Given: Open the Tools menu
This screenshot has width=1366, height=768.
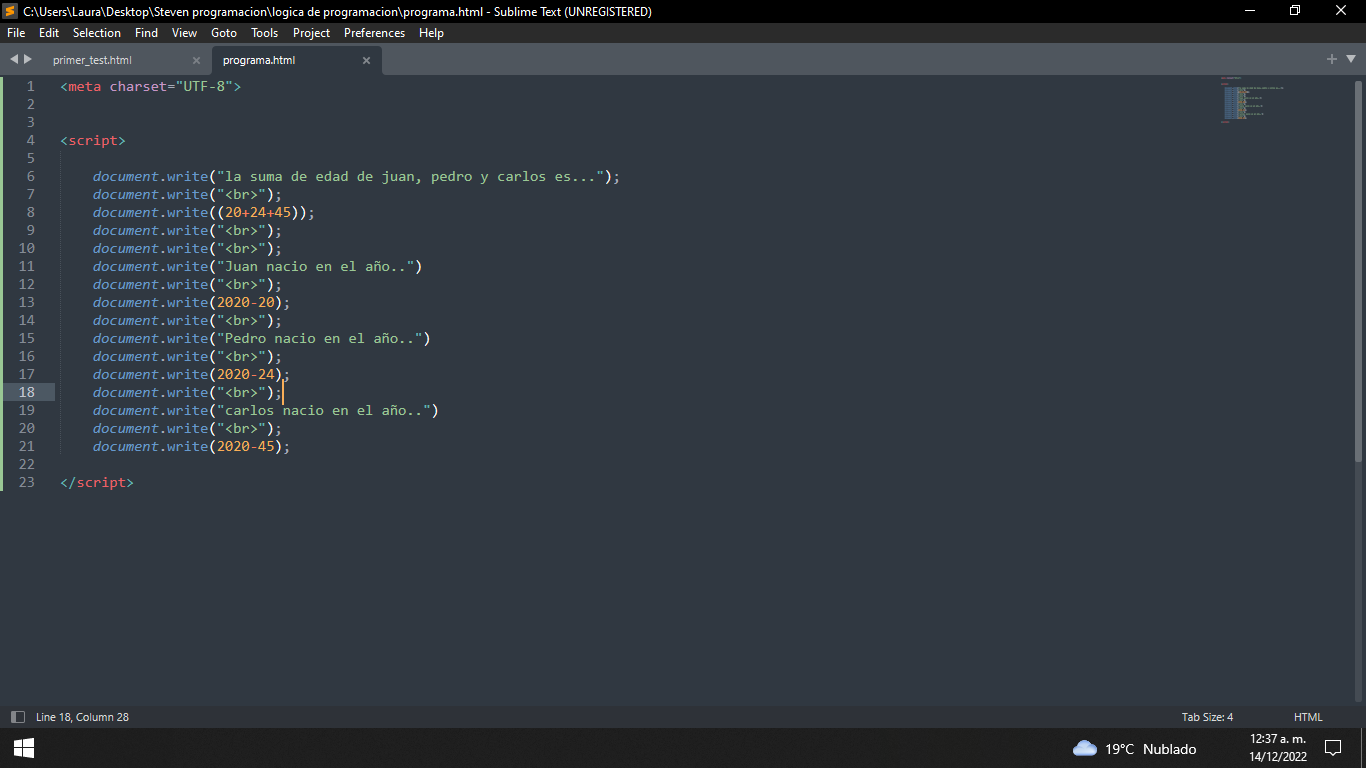Looking at the screenshot, I should [265, 33].
